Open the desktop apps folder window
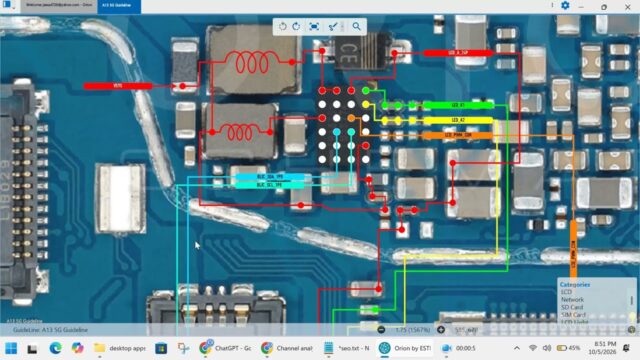The height and width of the screenshot is (360, 640). pyautogui.click(x=120, y=348)
